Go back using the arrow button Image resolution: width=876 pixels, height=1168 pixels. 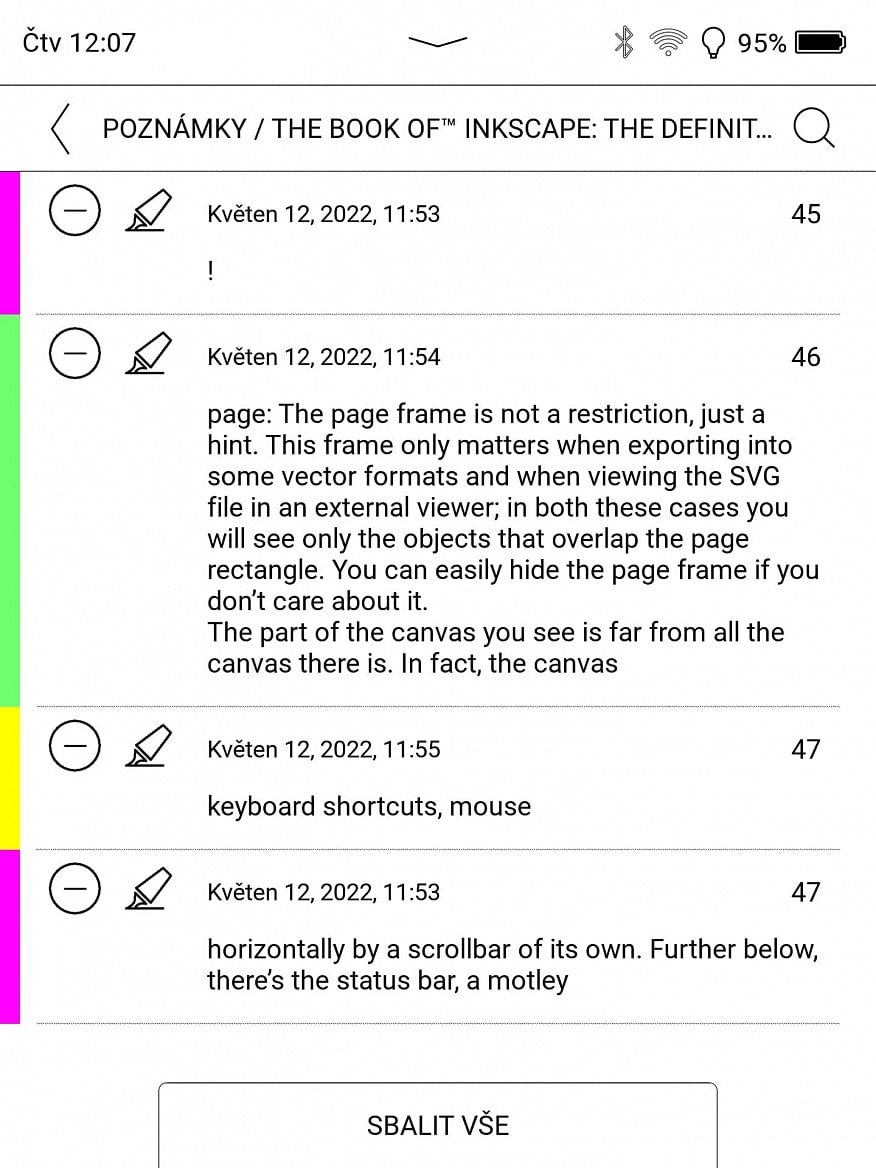click(x=59, y=128)
